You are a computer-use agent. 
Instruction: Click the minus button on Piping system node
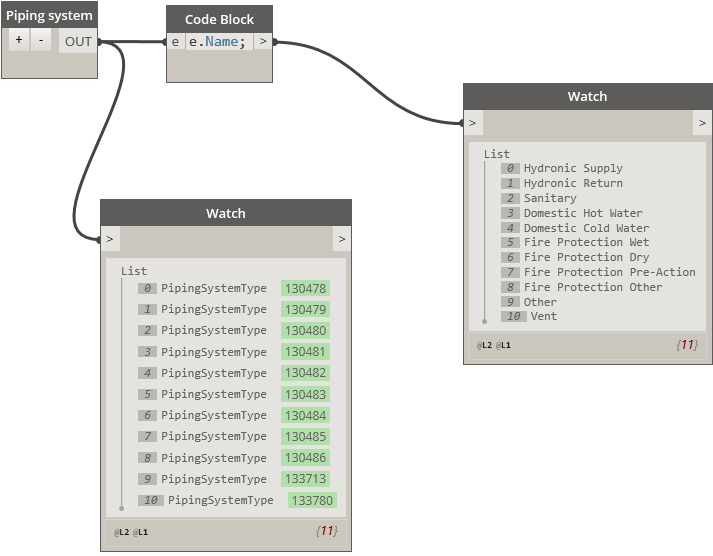[x=41, y=41]
